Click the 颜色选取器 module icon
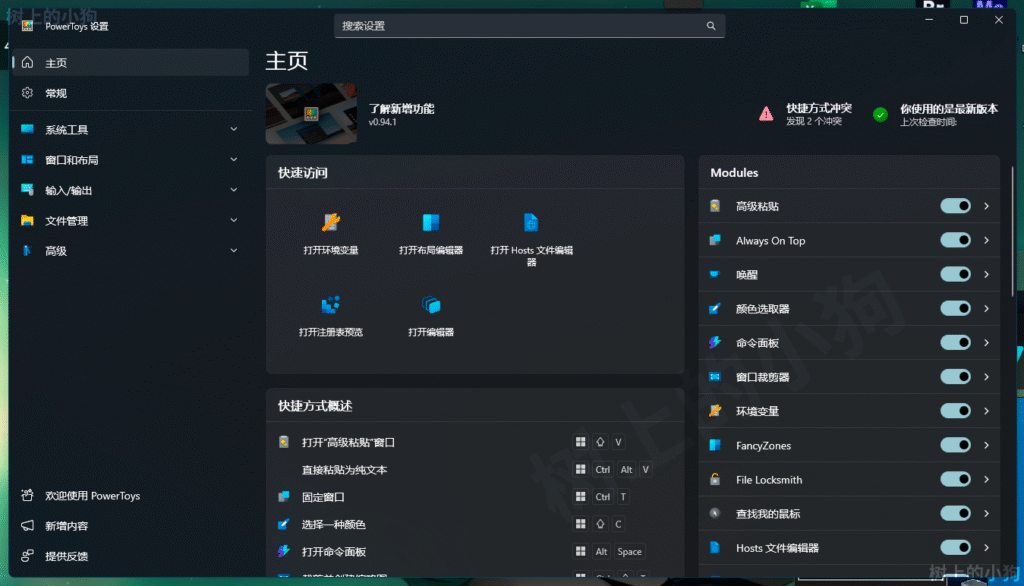The image size is (1024, 586). (715, 308)
